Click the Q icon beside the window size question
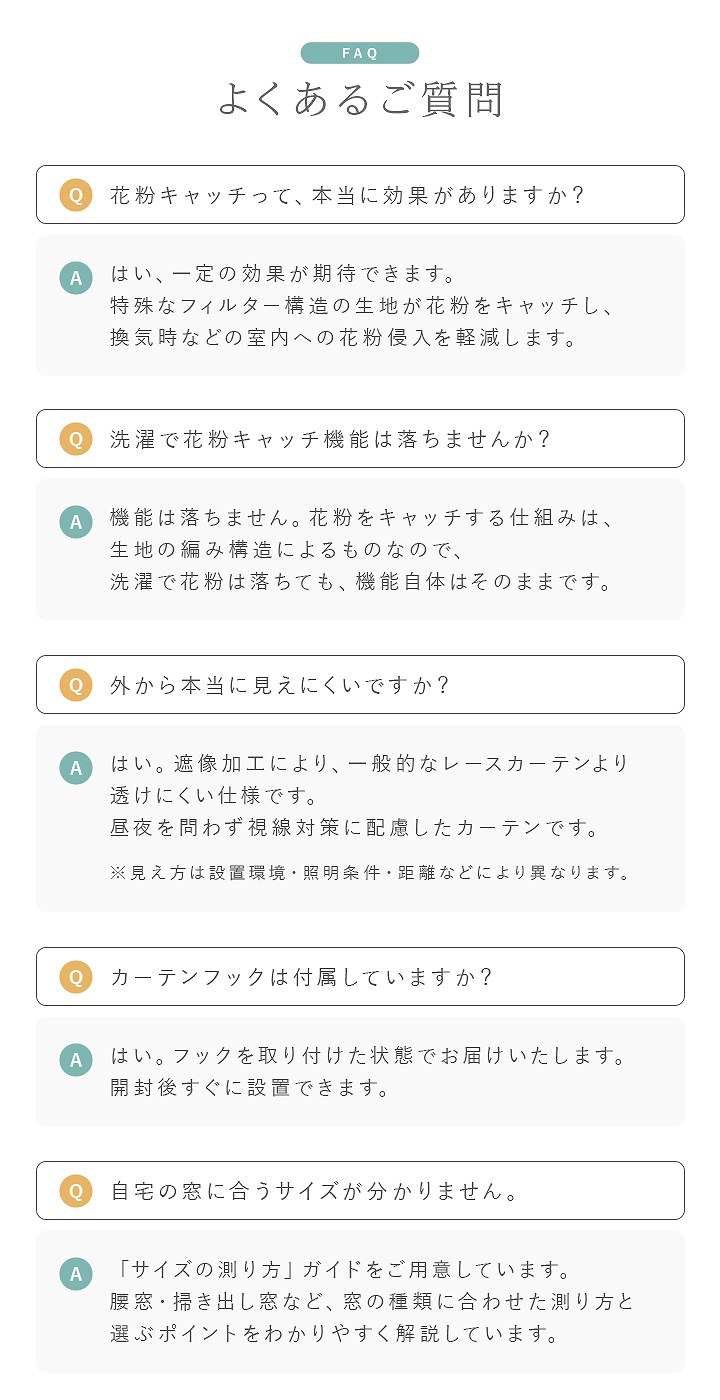 point(75,1190)
